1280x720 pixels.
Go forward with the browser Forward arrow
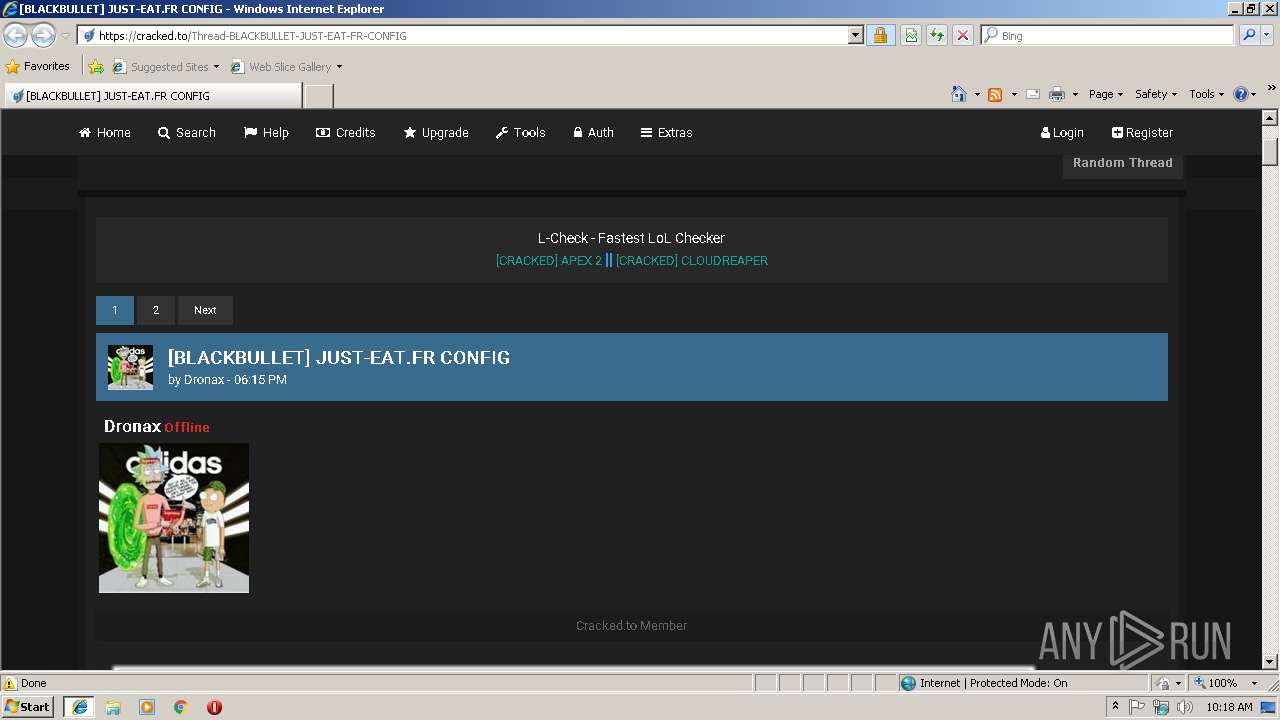point(43,36)
